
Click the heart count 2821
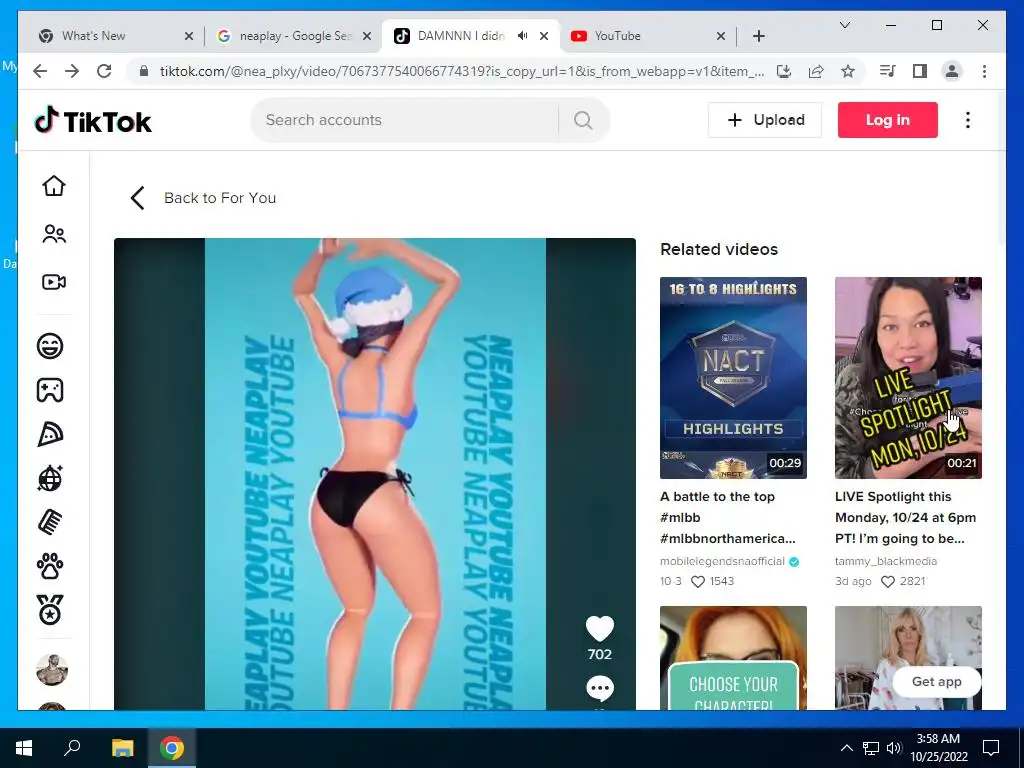(x=904, y=581)
